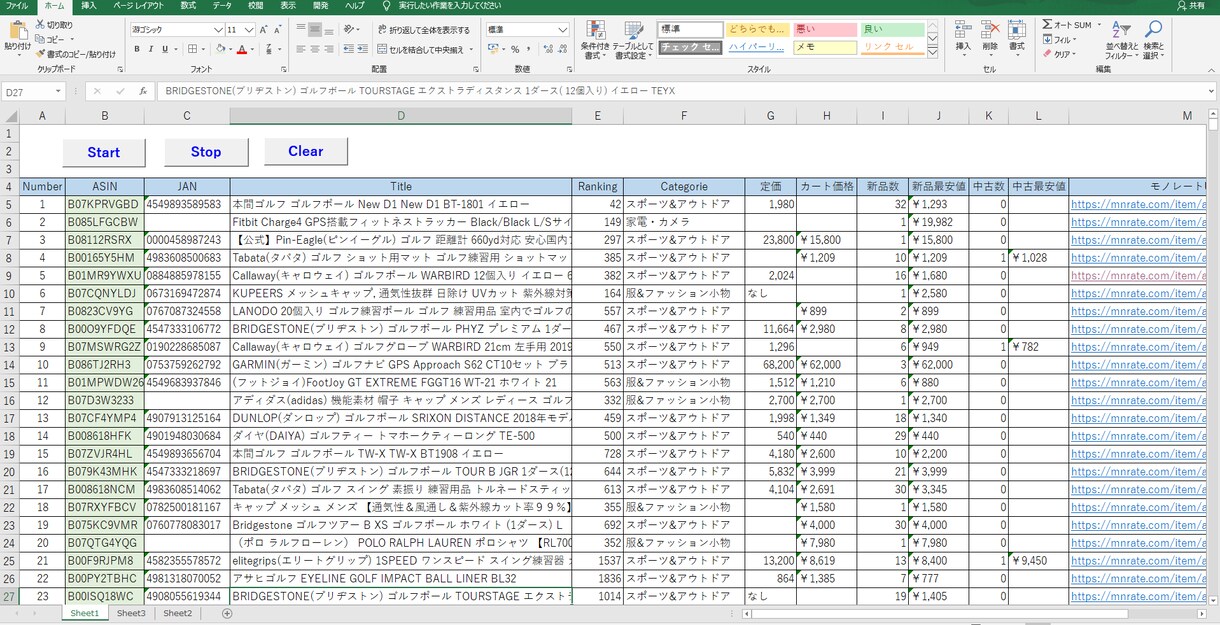The image size is (1220, 625).
Task: Click the Insert Function fx icon
Action: pos(143,91)
